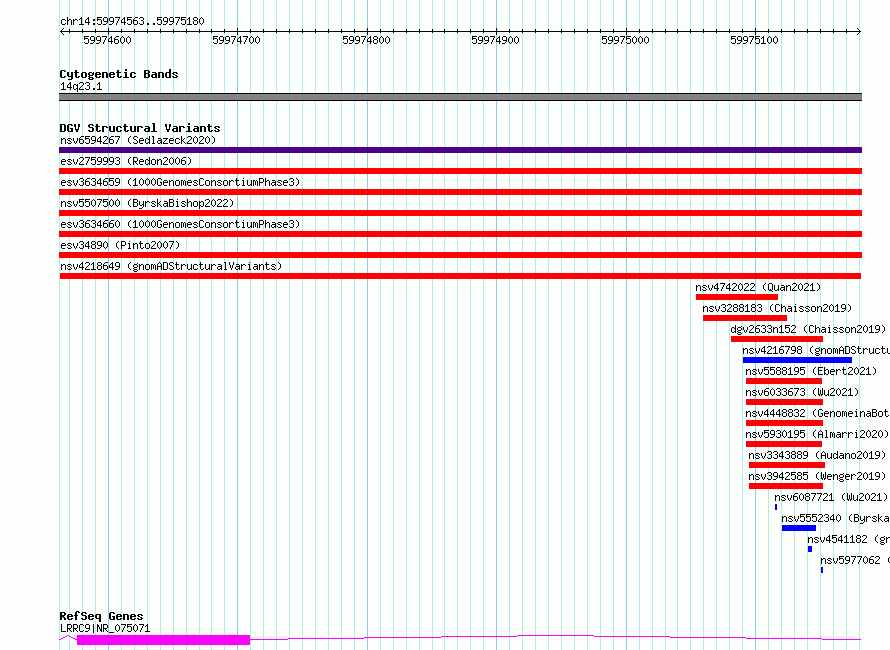The image size is (890, 650).
Task: Open the LRRC9|NR_075071 gene label
Action: (105, 628)
